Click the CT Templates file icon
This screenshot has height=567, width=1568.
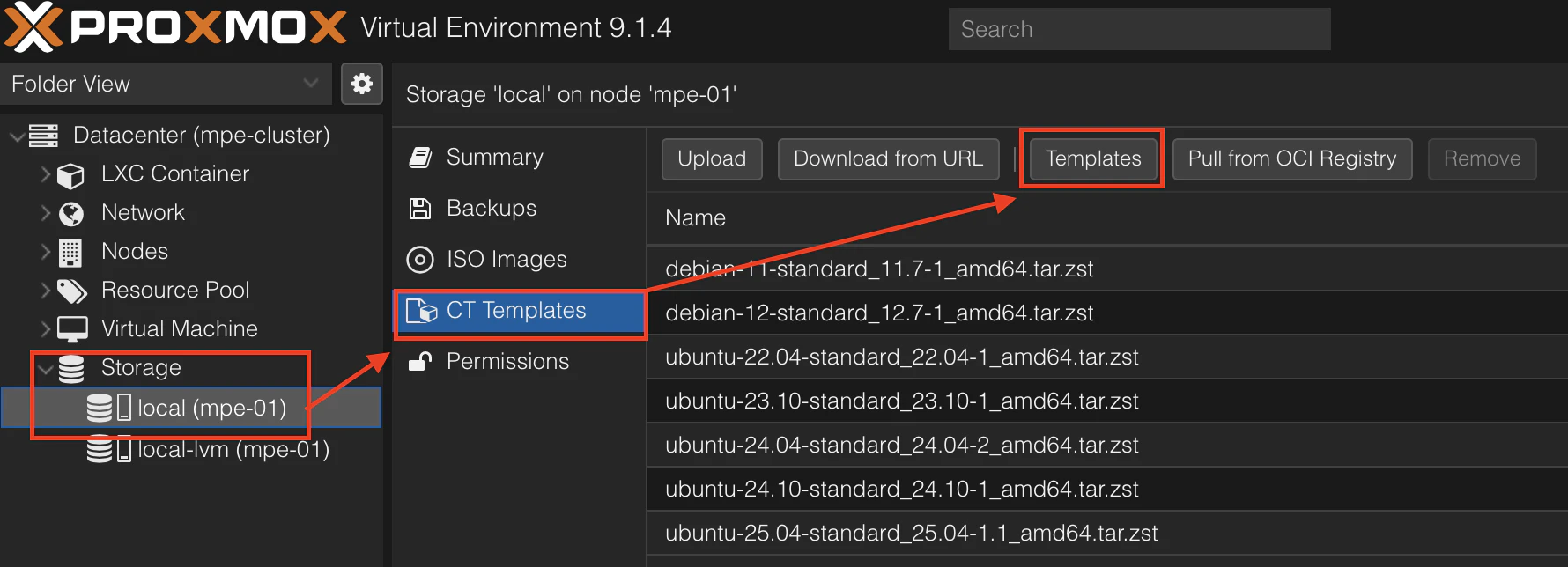click(422, 311)
